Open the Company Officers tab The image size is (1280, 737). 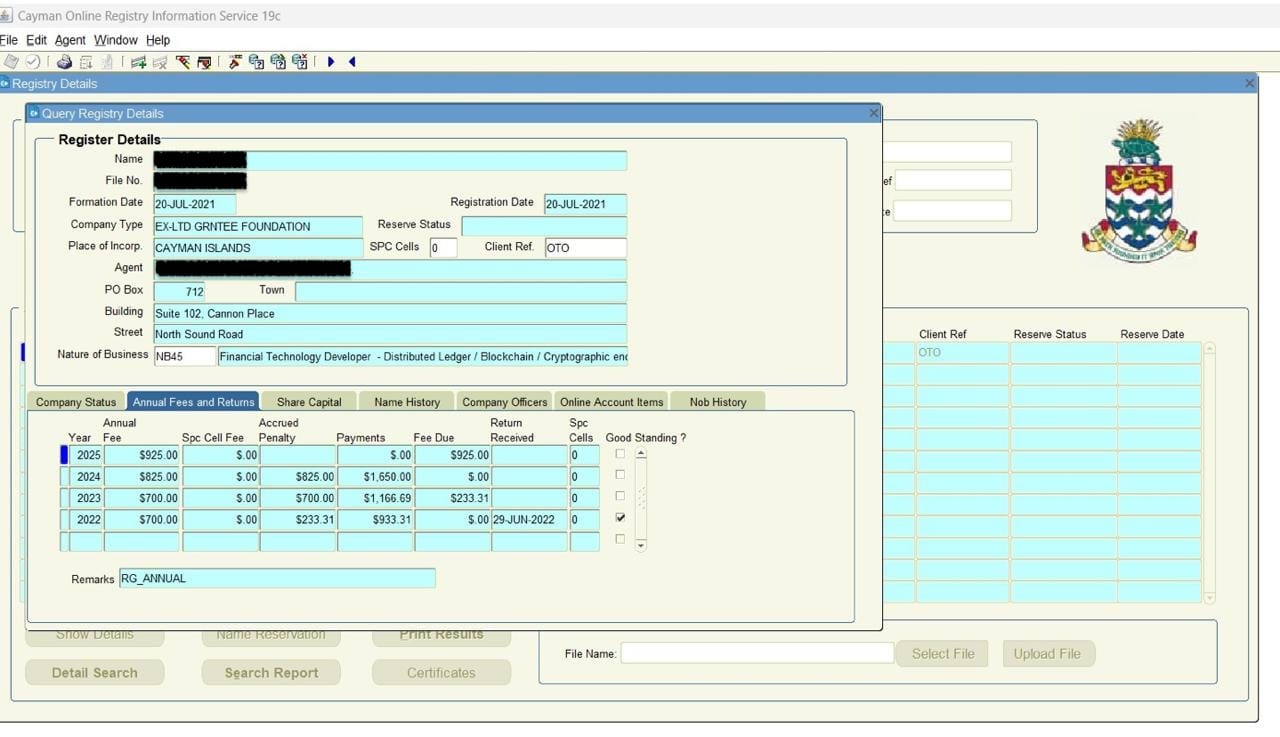point(504,402)
